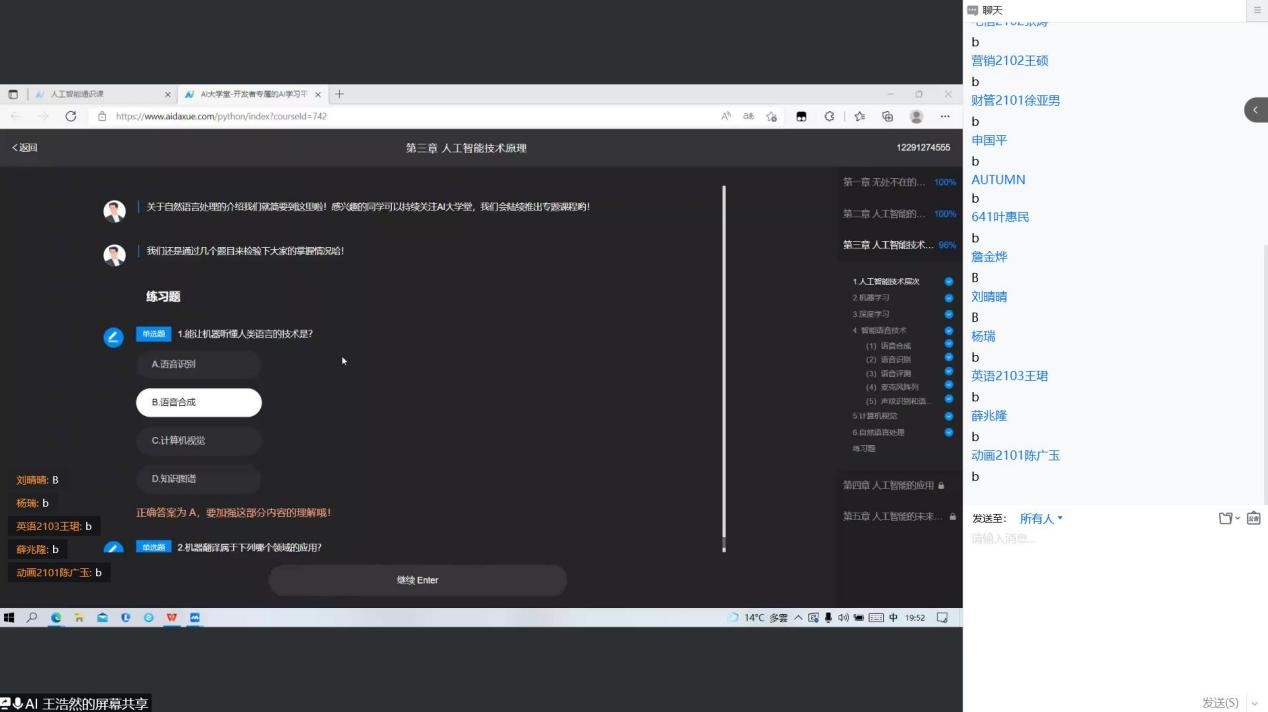Select answer option C.计算机视觉
The height and width of the screenshot is (712, 1268).
(198, 440)
